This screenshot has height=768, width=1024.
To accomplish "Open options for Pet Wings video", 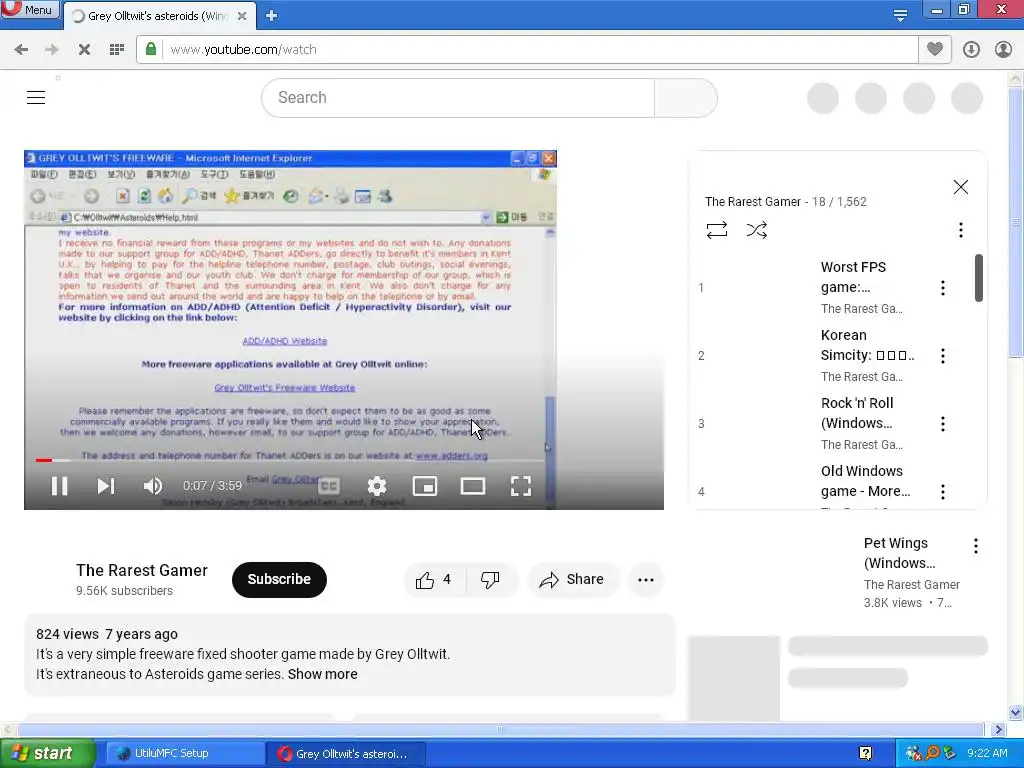I will [x=976, y=546].
